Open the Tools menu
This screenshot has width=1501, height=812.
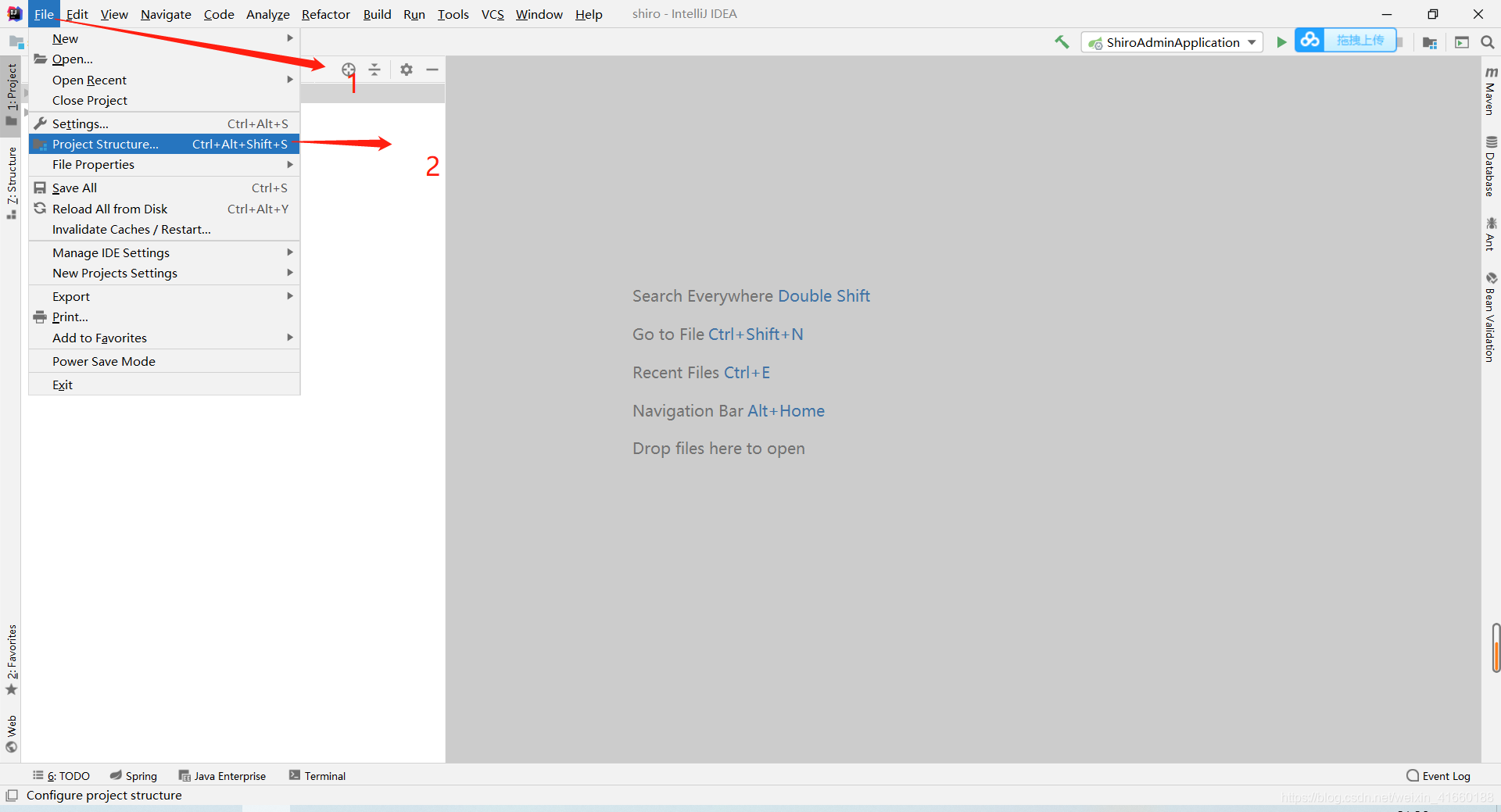(x=453, y=14)
